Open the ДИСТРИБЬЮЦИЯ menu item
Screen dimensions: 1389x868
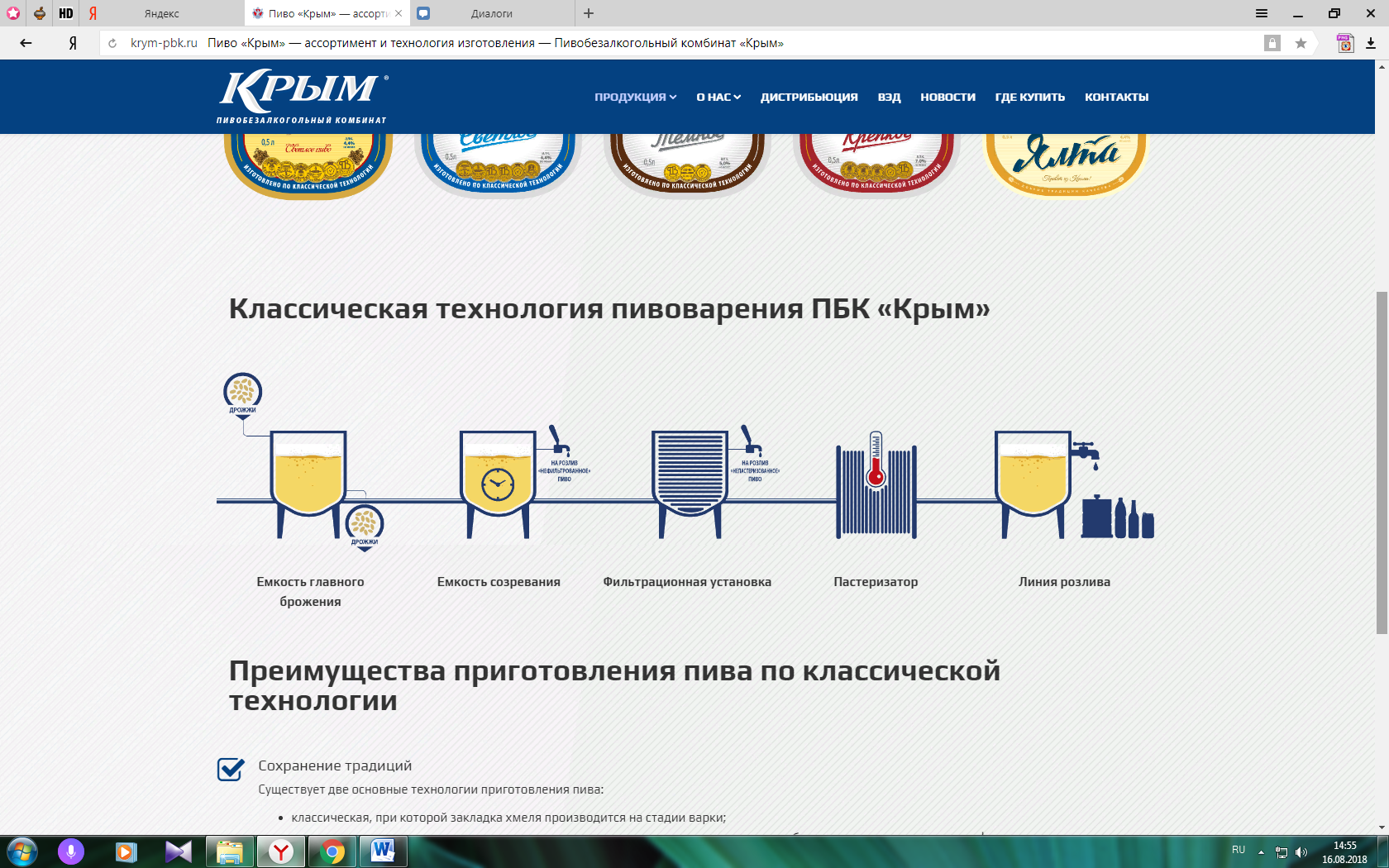point(809,97)
